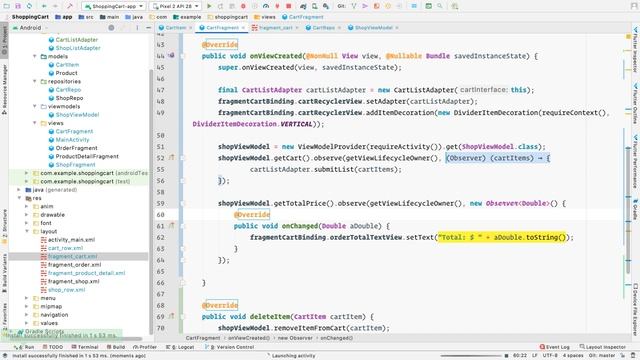Save all files with the disk icon
Screen dimensions: 640x360
(x=18, y=6)
